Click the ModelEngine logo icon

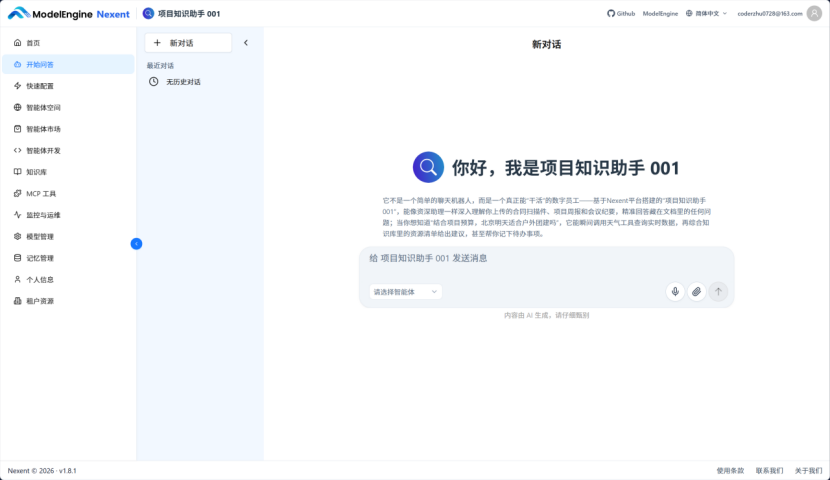(19, 13)
